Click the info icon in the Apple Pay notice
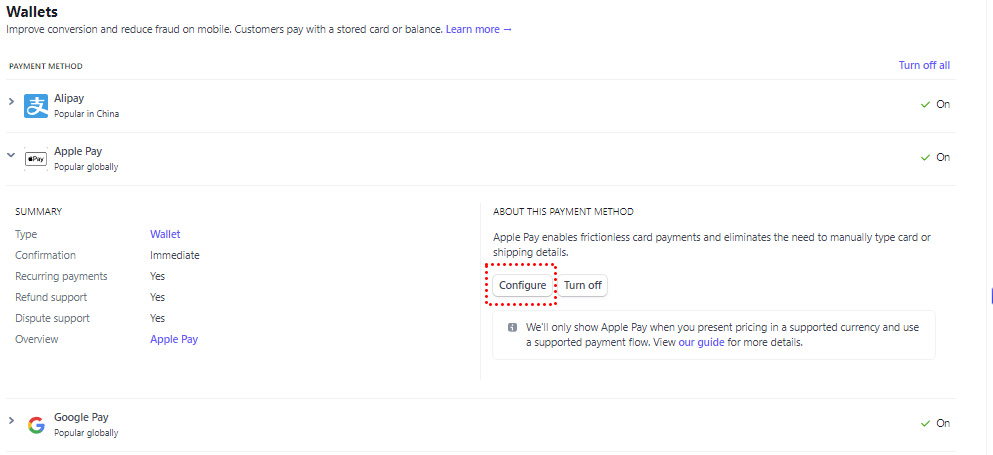 click(512, 327)
